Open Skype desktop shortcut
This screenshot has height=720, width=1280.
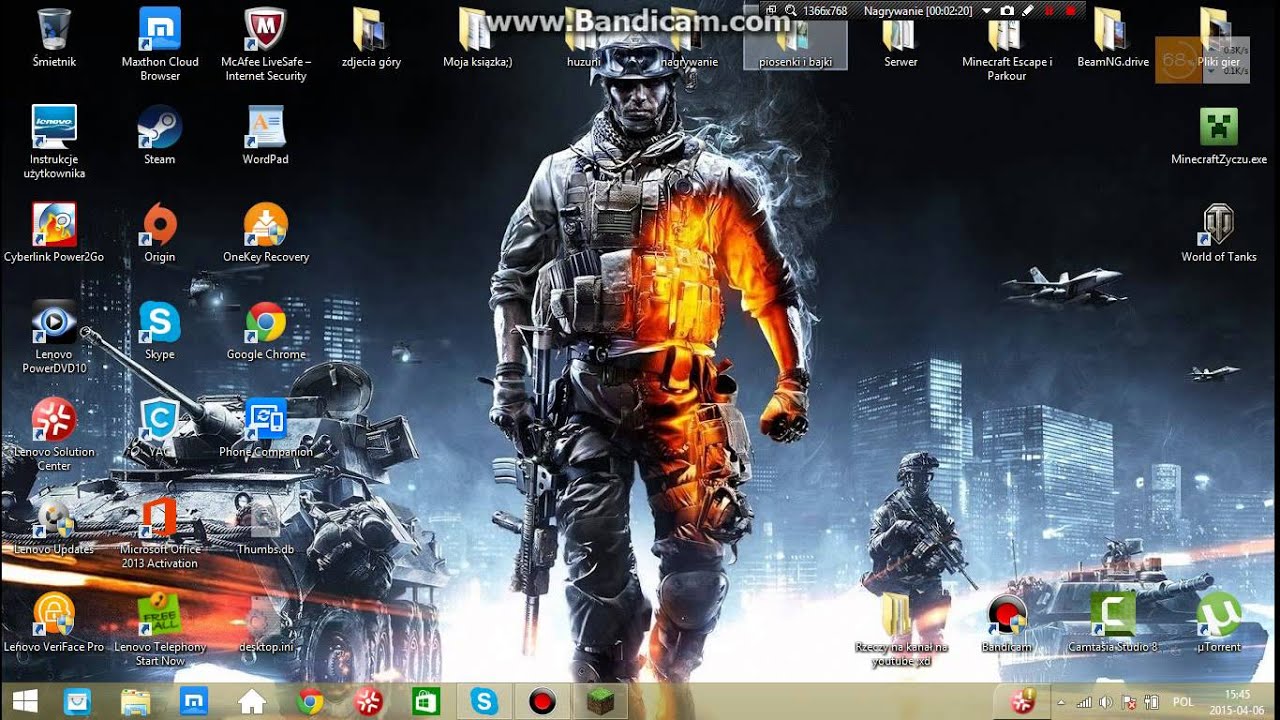click(x=160, y=331)
